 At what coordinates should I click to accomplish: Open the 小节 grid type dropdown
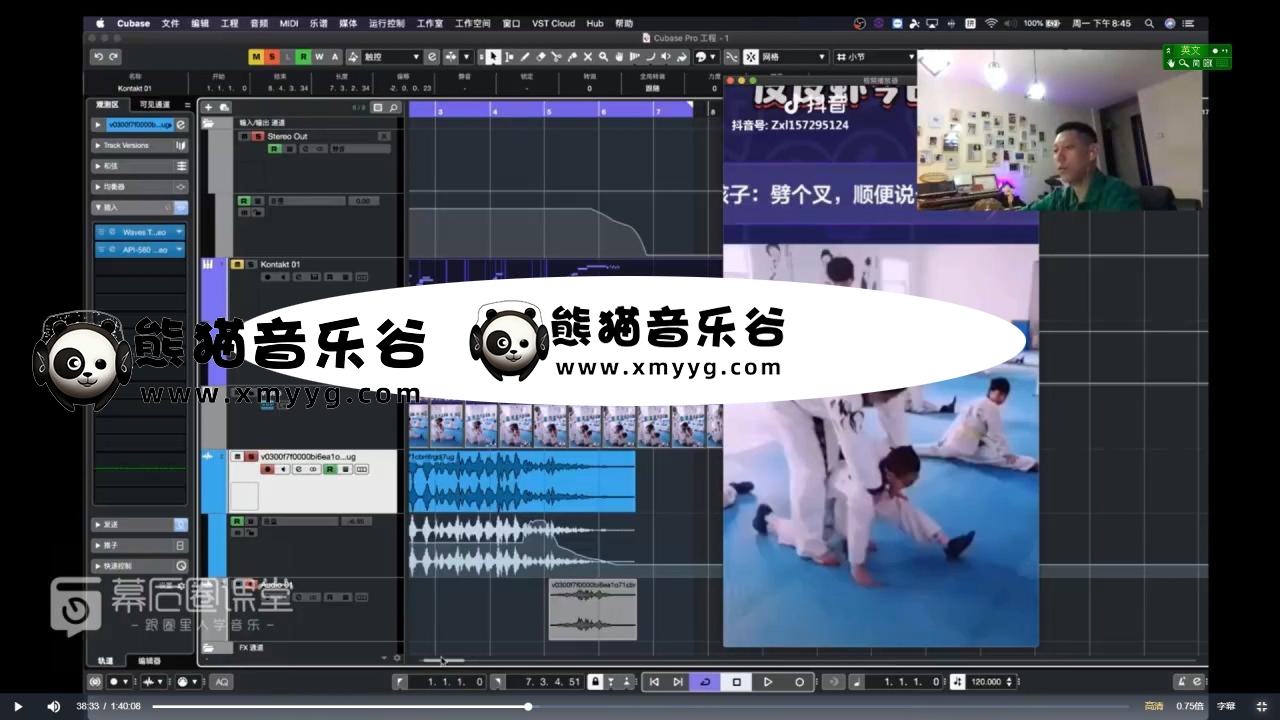[x=876, y=57]
